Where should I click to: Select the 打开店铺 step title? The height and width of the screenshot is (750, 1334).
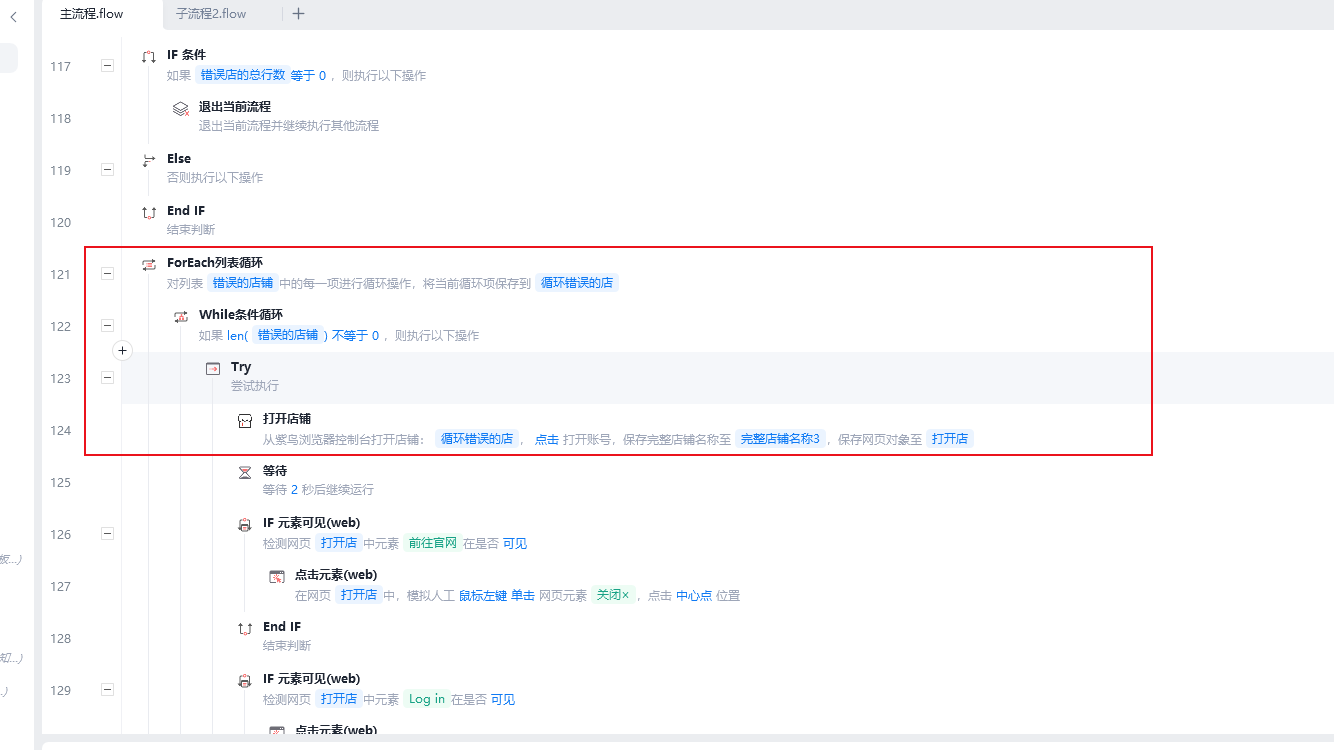(287, 418)
